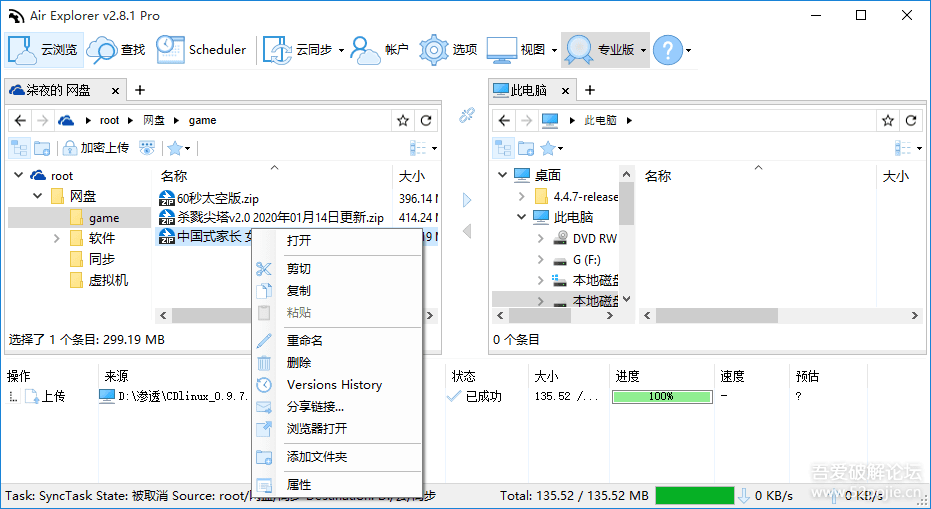
Task: Choose 删除 in the context menu
Action: (337, 363)
